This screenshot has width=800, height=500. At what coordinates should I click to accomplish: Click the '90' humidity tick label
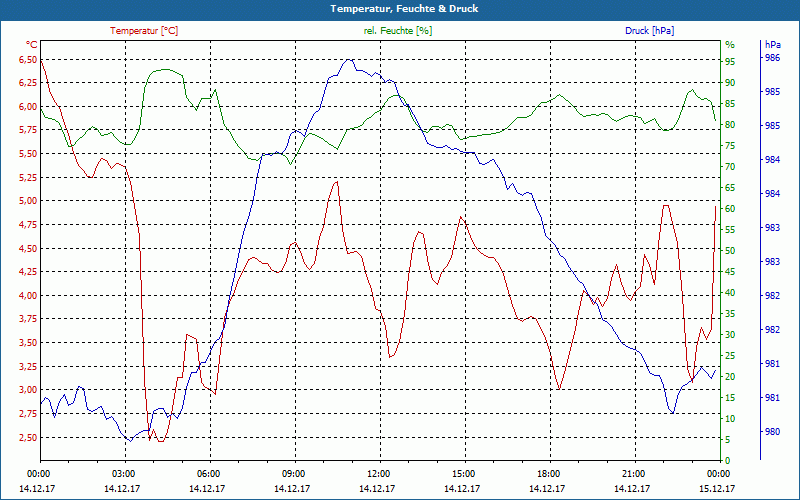click(730, 83)
